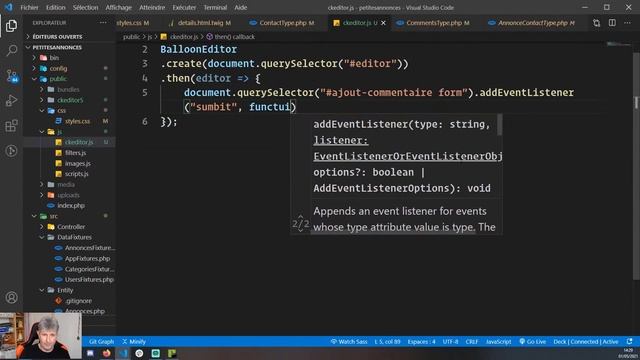Click Git Graph in the status bar
Screen dimensions: 640x360
coord(101,341)
